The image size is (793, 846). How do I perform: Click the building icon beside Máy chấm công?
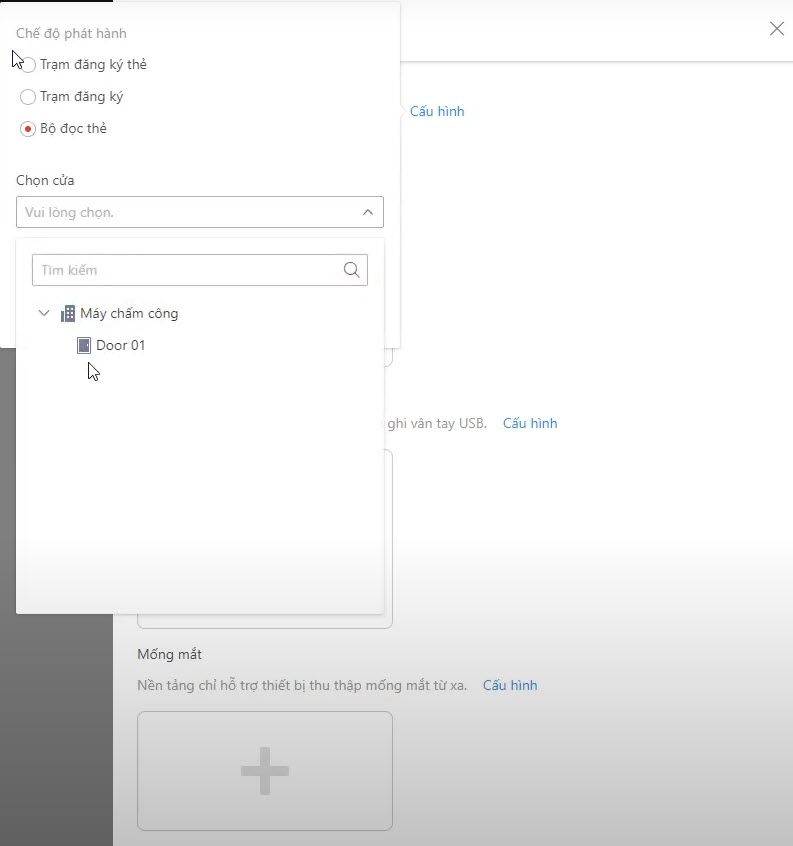tap(68, 314)
